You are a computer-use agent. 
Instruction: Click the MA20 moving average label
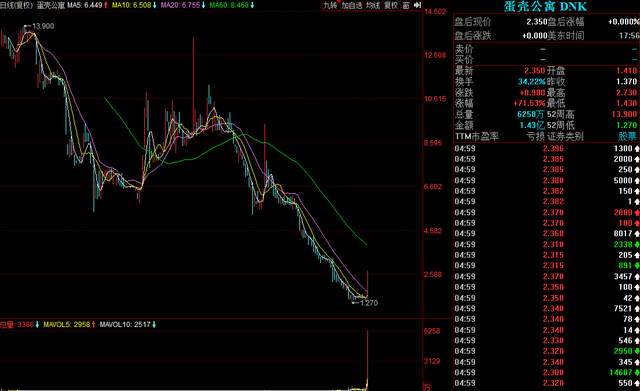click(x=180, y=5)
